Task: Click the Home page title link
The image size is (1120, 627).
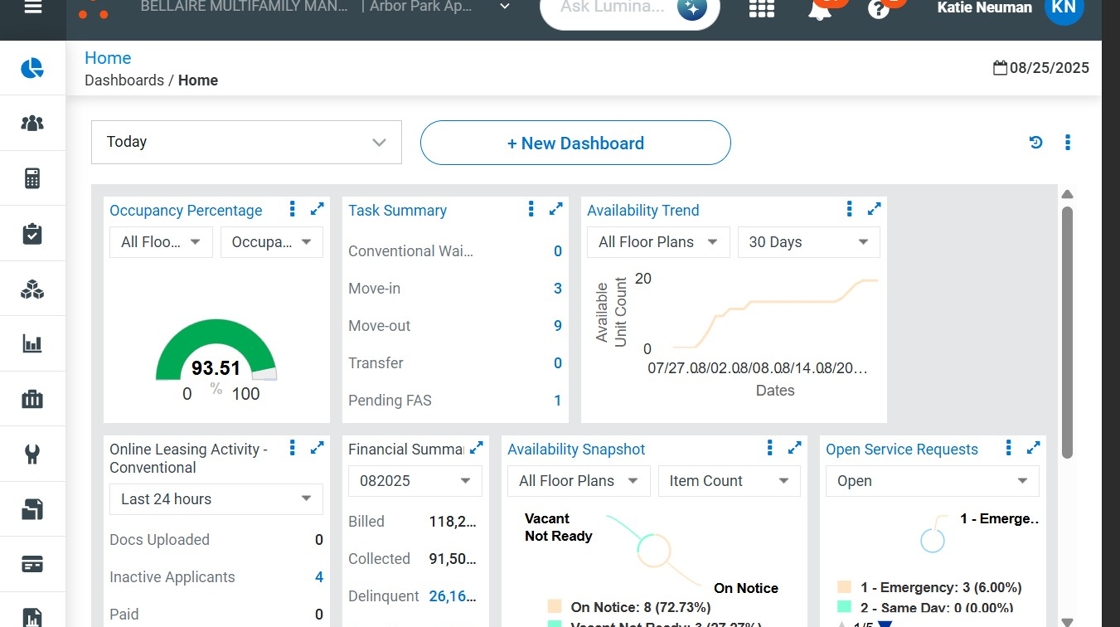Action: pos(108,58)
